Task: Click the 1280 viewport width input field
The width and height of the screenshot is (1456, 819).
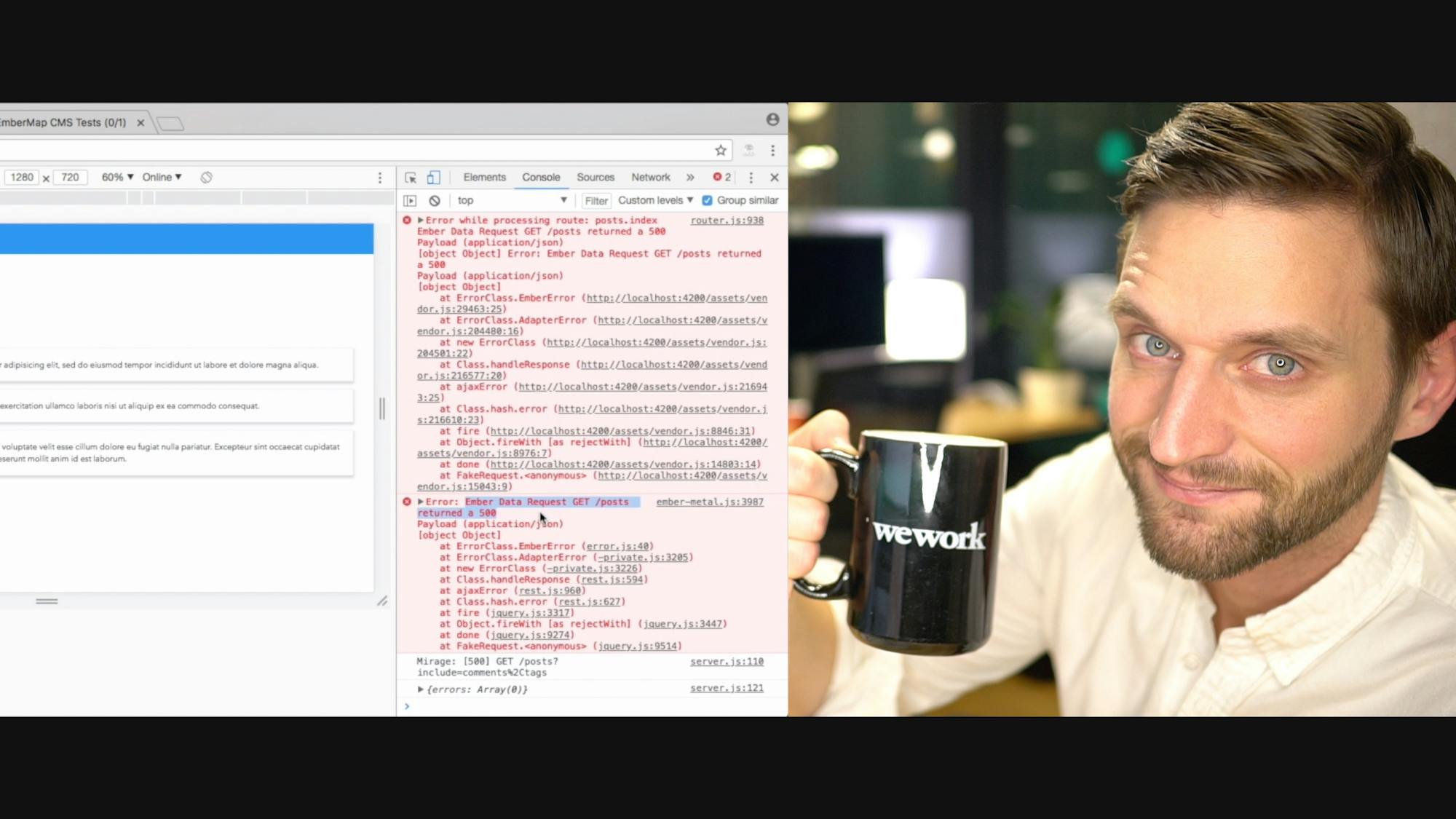Action: click(x=23, y=177)
